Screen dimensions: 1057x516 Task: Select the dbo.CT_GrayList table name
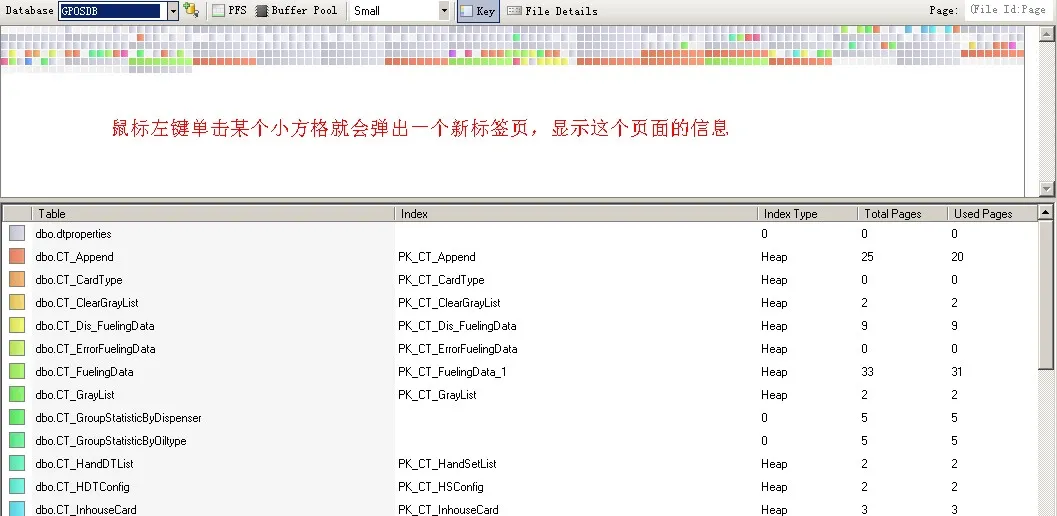[75, 395]
